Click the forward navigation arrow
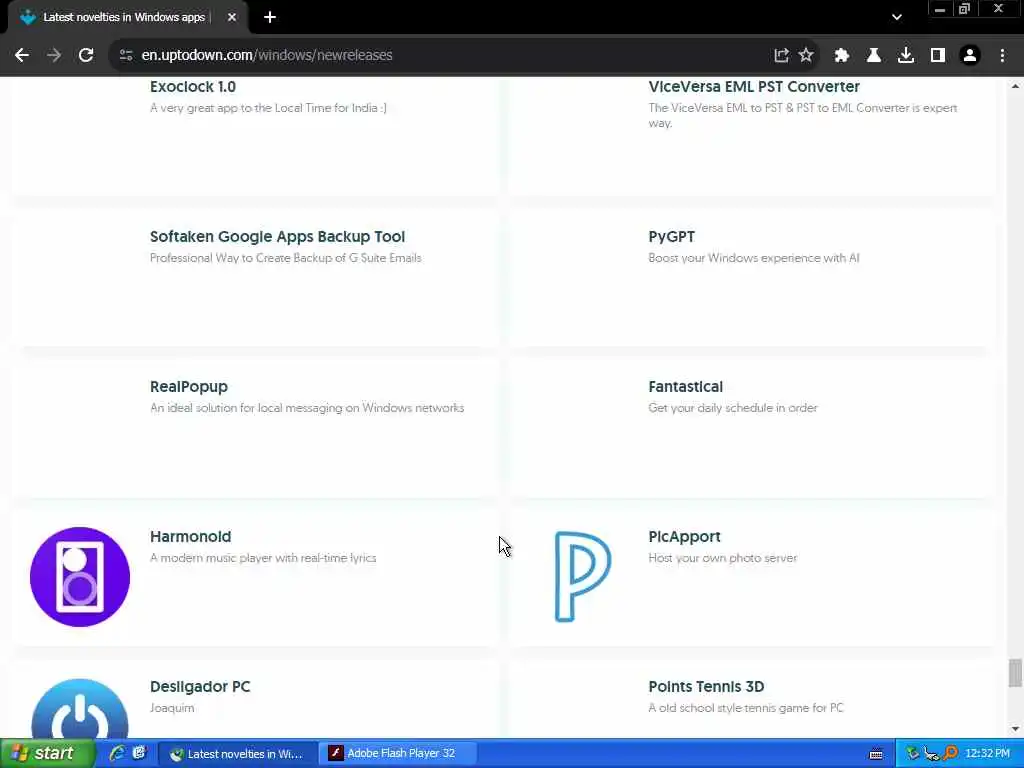Viewport: 1024px width, 768px height. pos(54,56)
